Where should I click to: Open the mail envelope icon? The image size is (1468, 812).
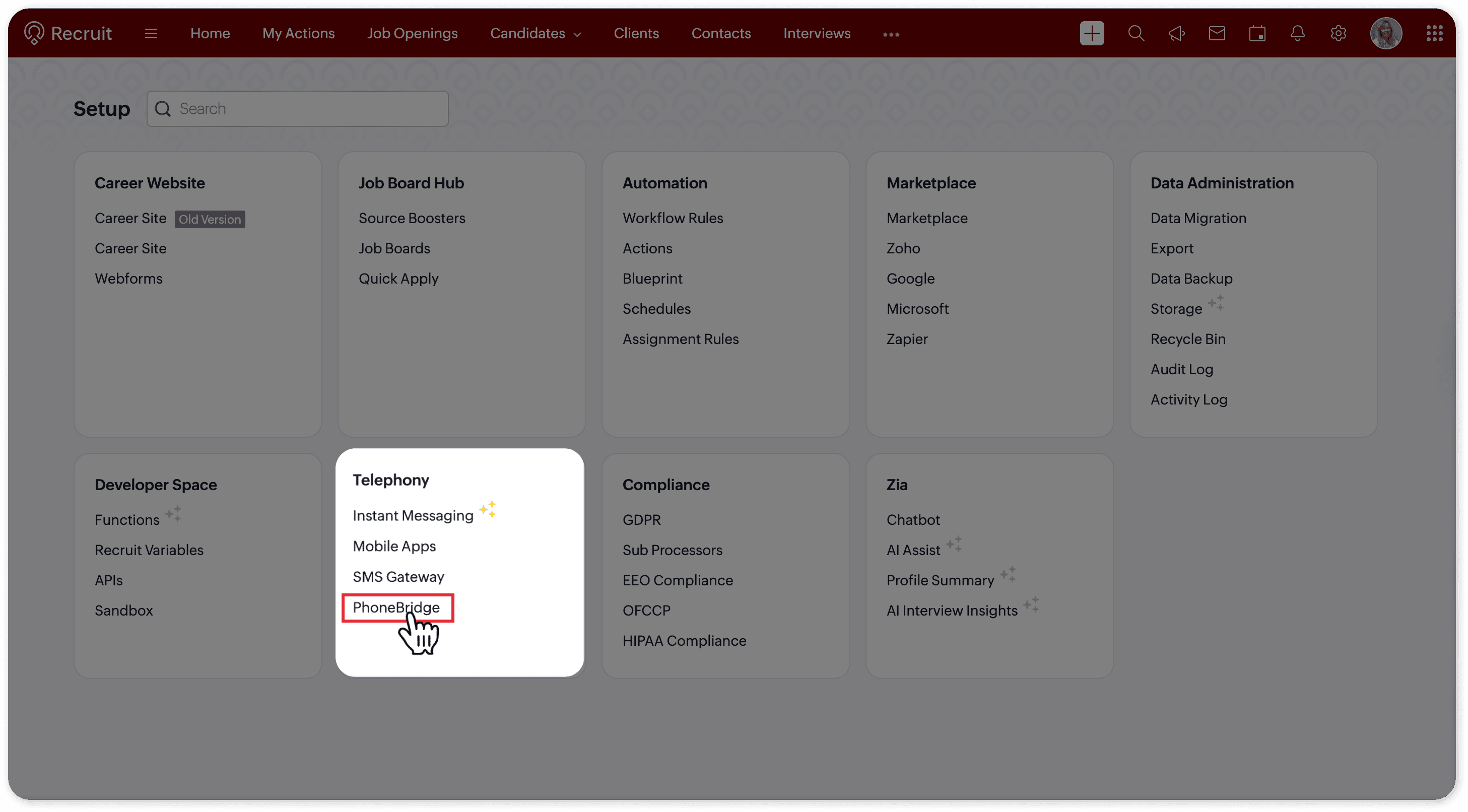tap(1217, 34)
